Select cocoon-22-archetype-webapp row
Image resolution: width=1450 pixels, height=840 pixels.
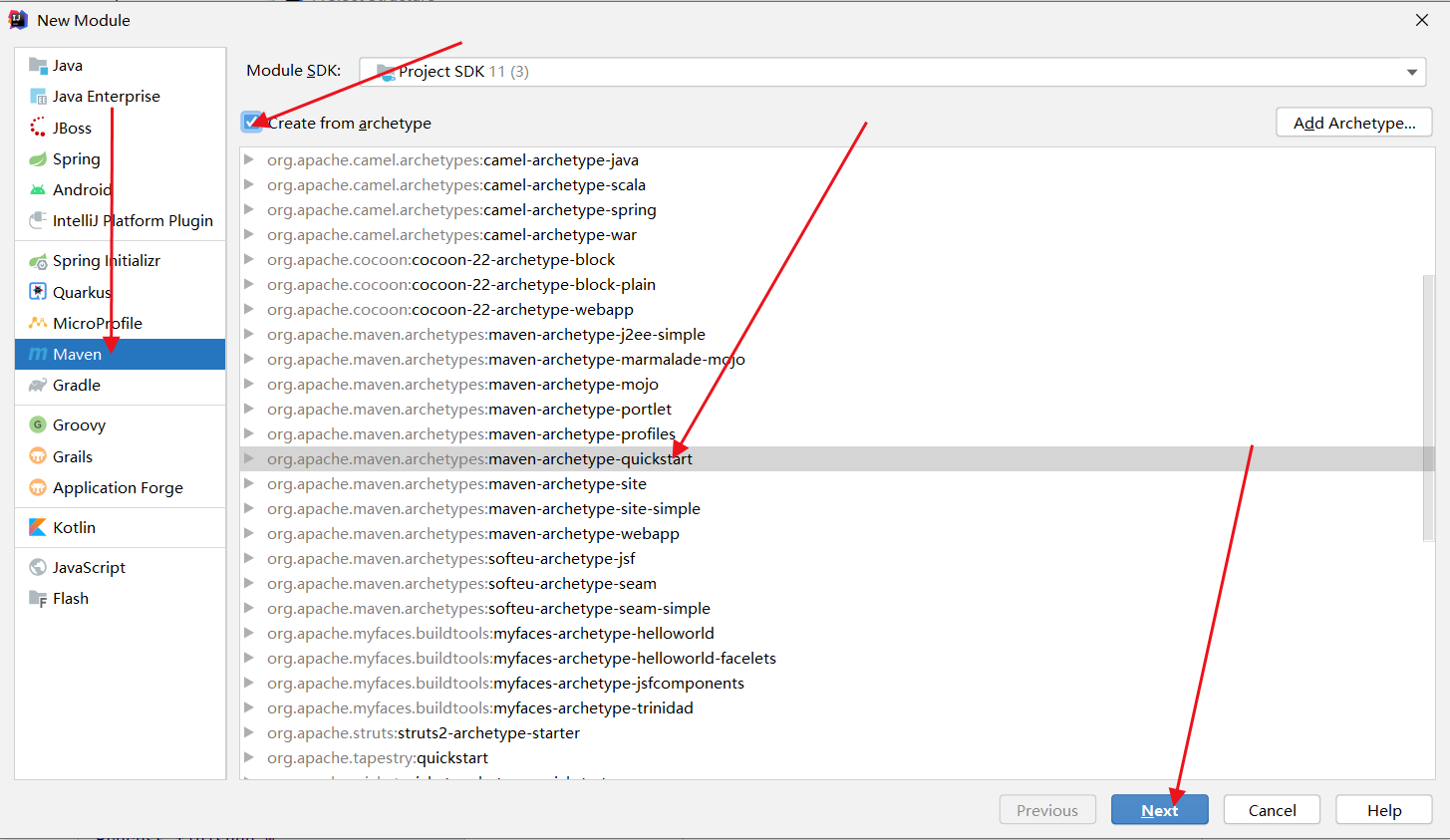click(832, 309)
